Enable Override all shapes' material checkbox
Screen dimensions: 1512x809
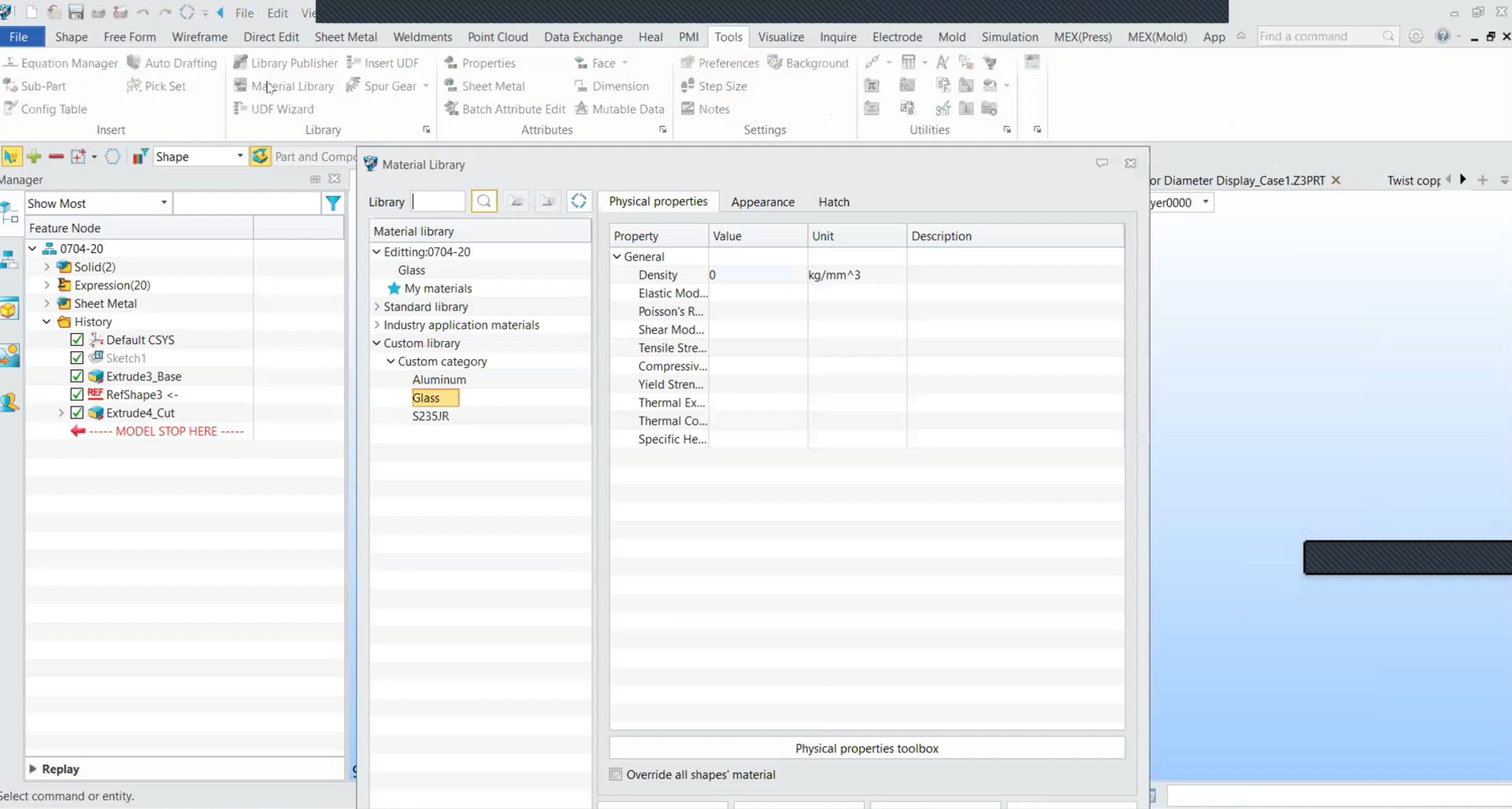coord(616,774)
